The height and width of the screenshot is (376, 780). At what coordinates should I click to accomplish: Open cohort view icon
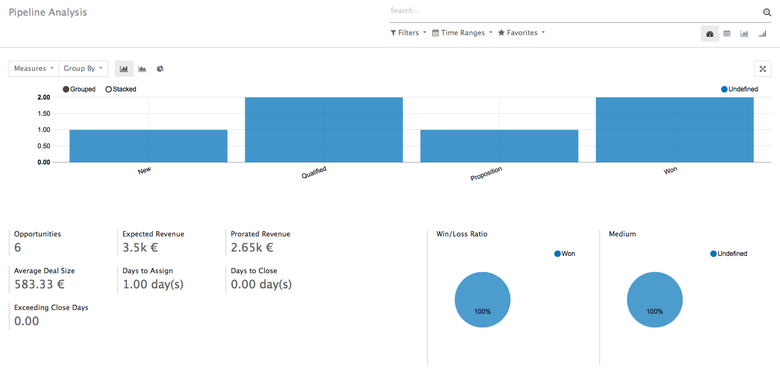pos(762,34)
